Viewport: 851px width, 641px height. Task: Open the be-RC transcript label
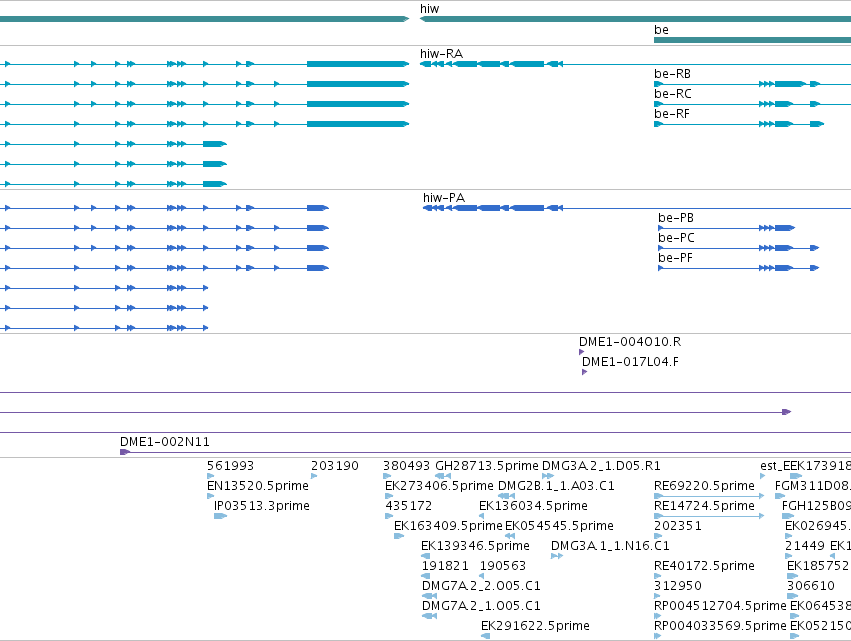point(672,94)
